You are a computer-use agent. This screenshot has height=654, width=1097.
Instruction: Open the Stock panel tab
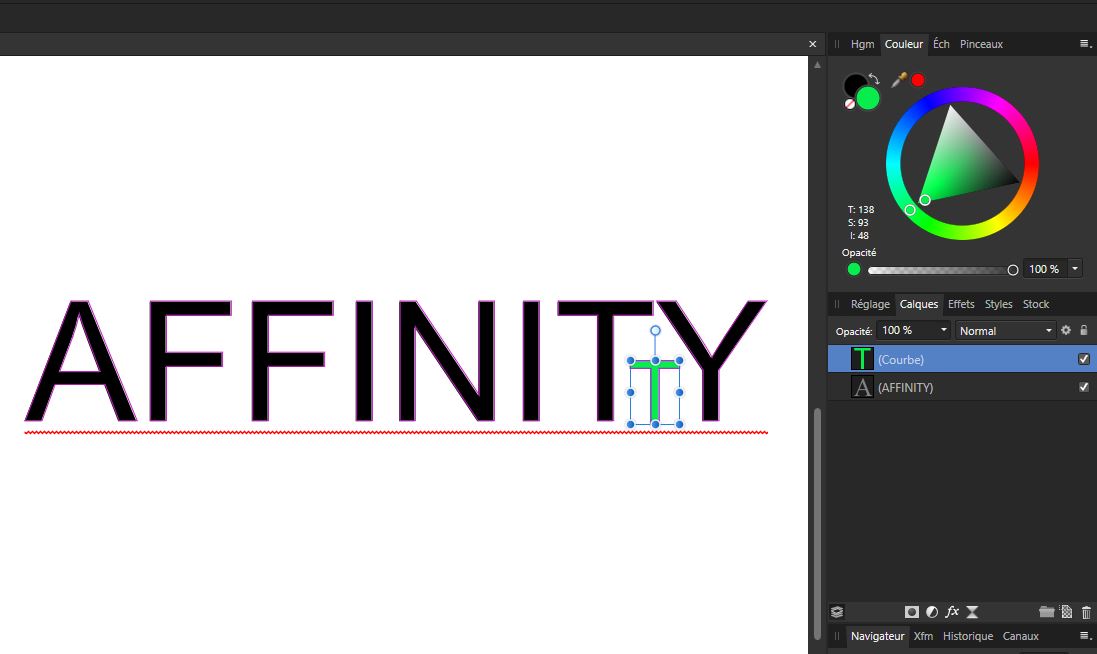(x=1035, y=304)
